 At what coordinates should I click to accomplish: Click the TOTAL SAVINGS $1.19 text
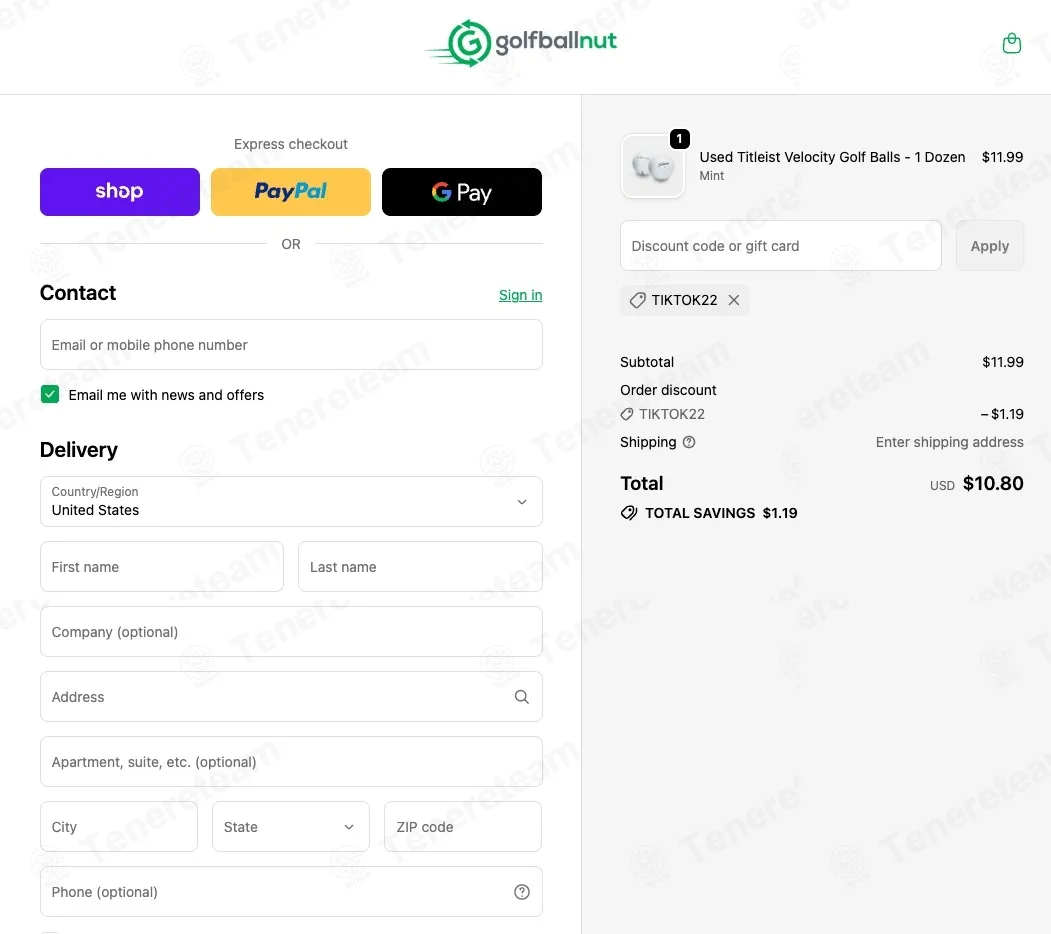(721, 513)
